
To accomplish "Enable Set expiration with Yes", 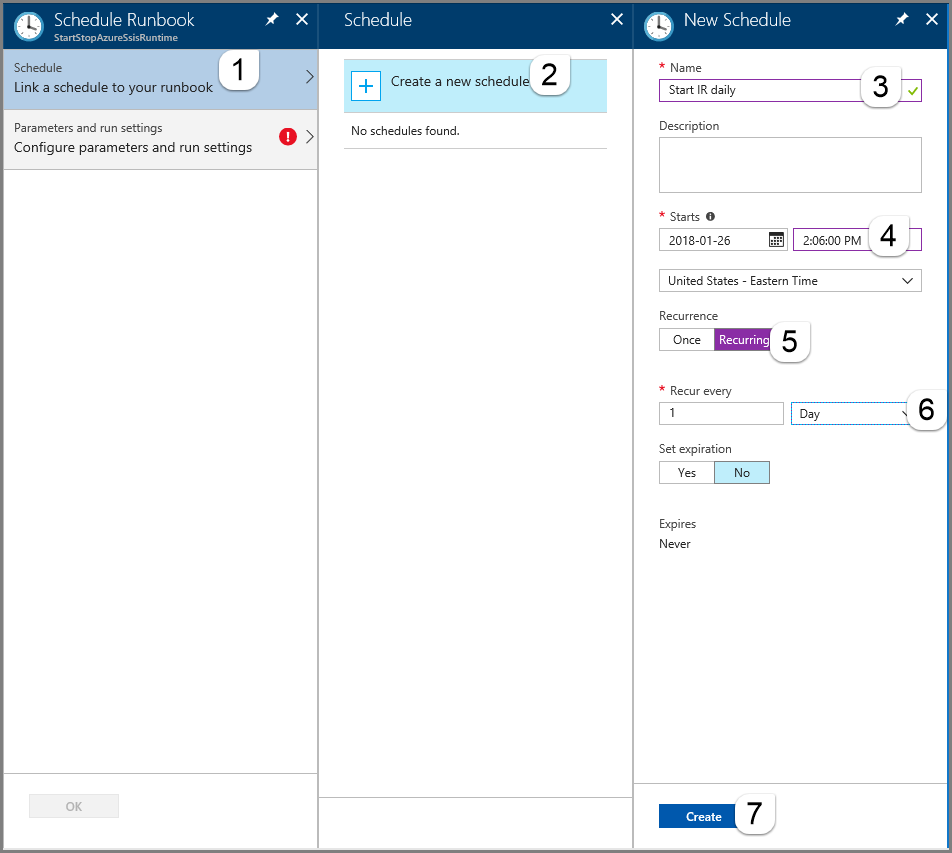I will (686, 472).
